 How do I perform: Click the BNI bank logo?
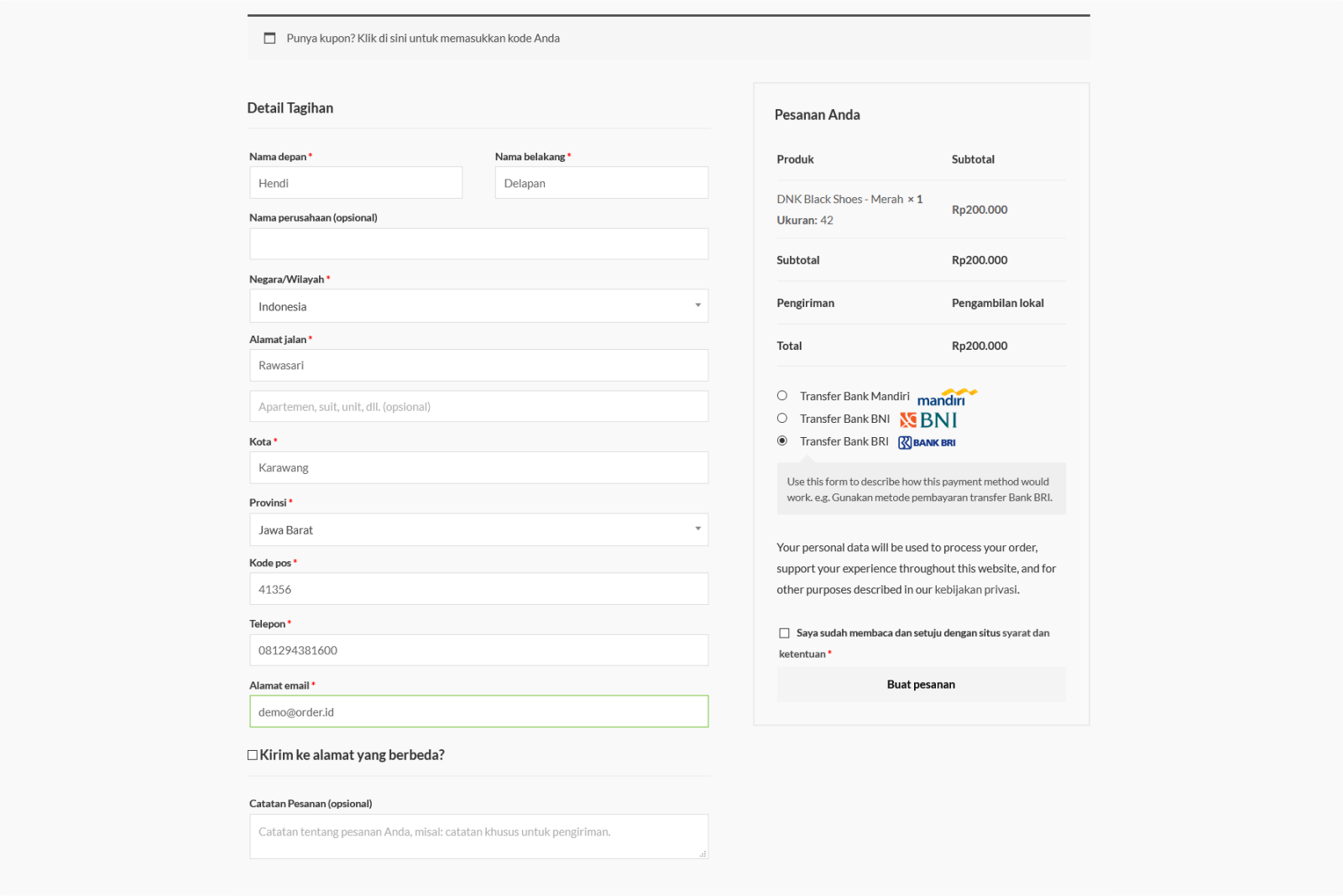[x=928, y=419]
